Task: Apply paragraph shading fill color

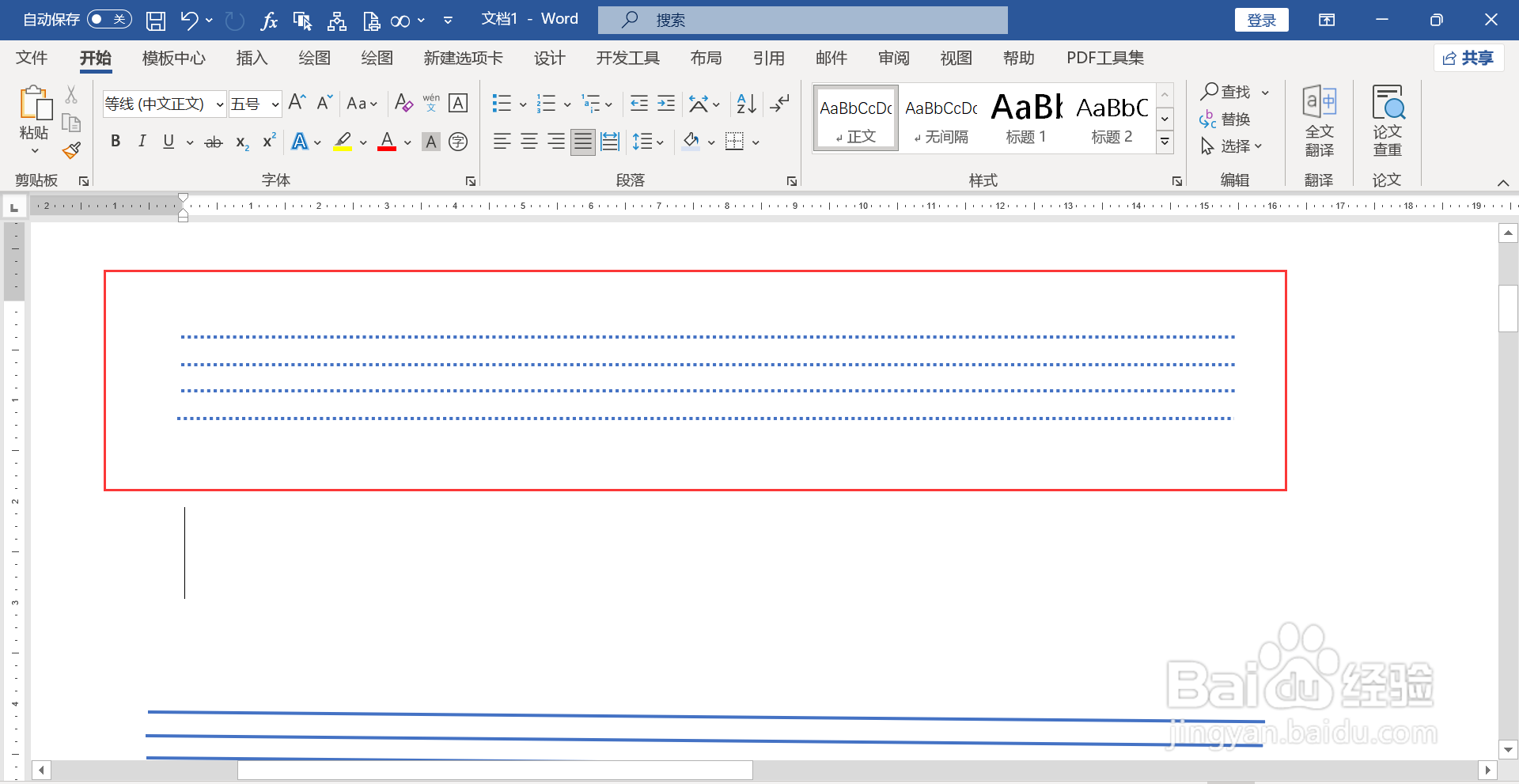Action: click(x=691, y=142)
